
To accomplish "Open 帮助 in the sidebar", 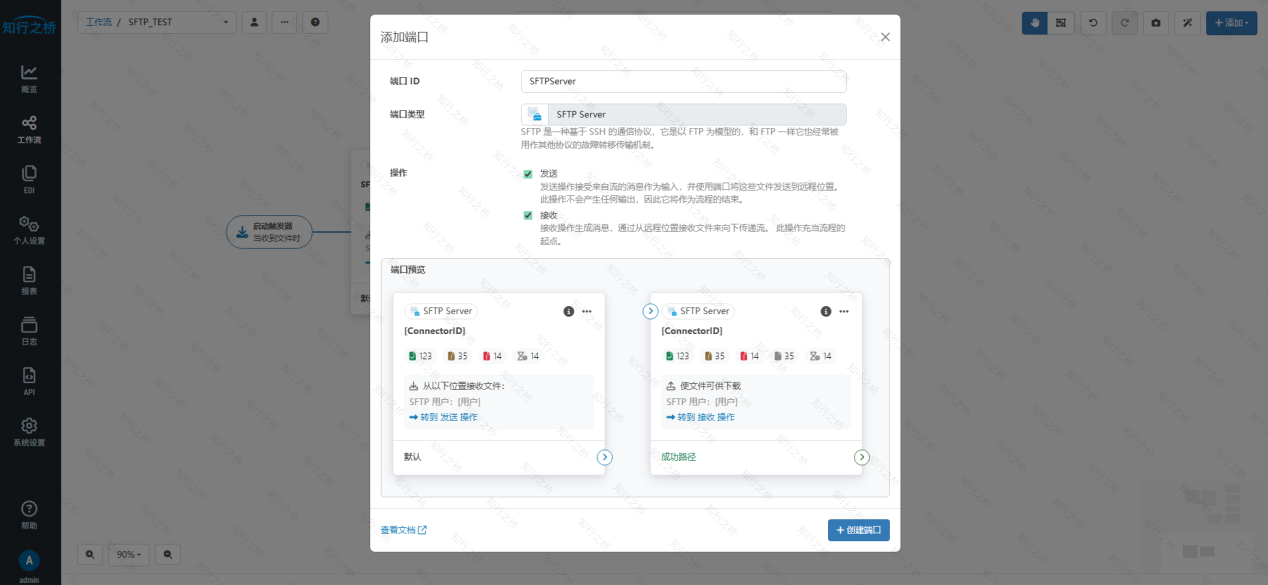I will click(29, 514).
